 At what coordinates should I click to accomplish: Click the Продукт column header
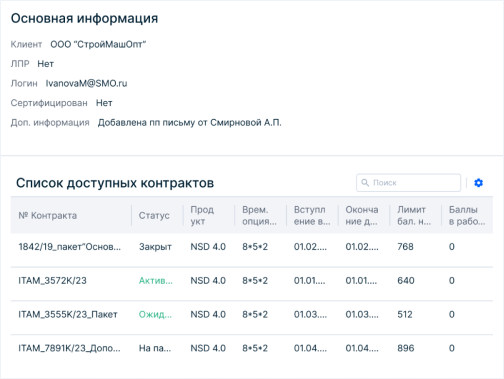202,215
